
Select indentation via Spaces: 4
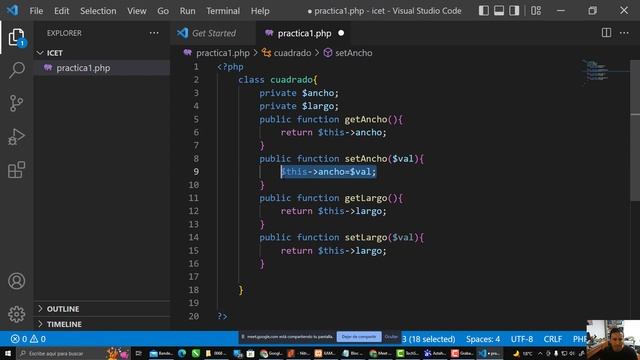click(483, 339)
